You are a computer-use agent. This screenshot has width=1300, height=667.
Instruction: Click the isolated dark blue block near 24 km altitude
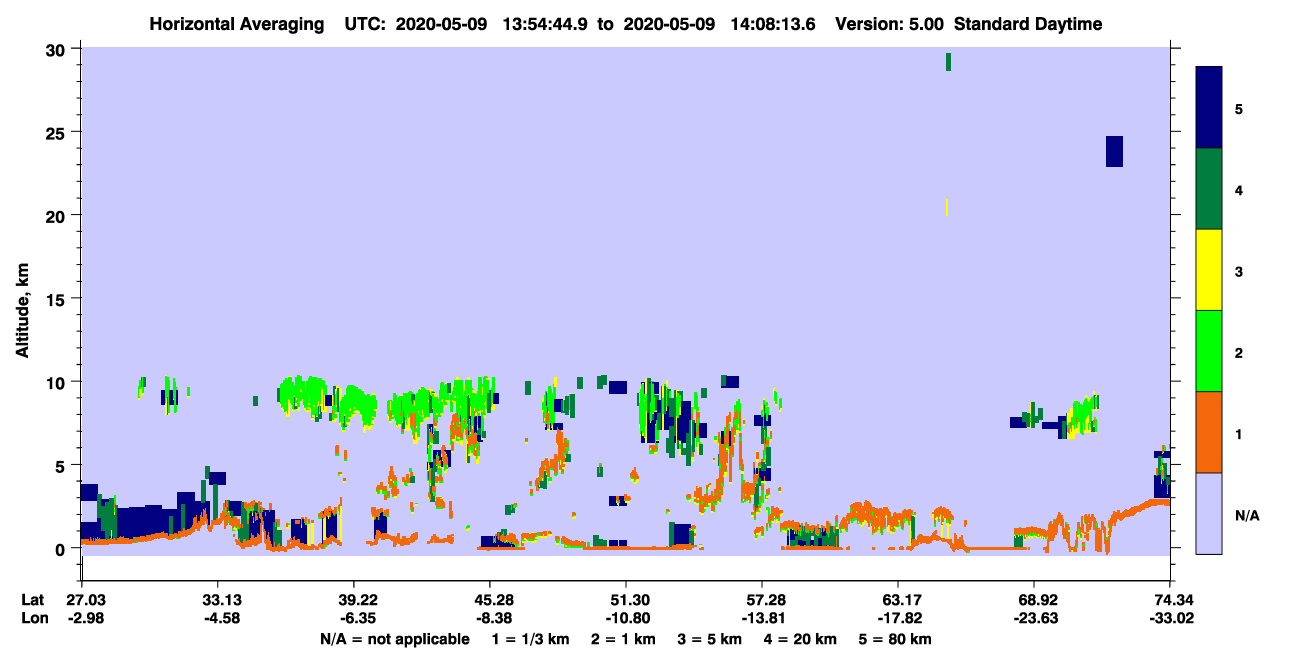pyautogui.click(x=1114, y=151)
